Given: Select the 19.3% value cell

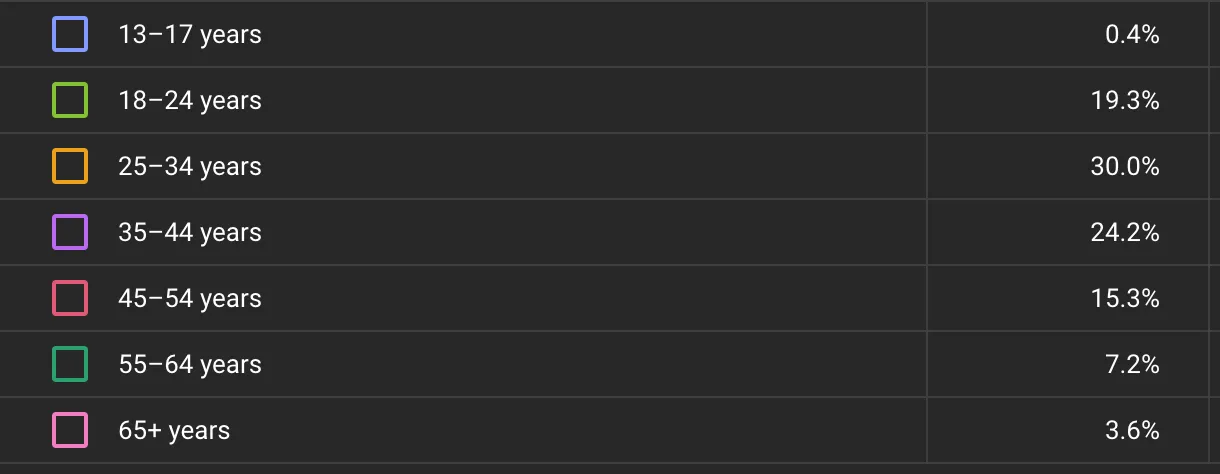Looking at the screenshot, I should tap(1125, 101).
